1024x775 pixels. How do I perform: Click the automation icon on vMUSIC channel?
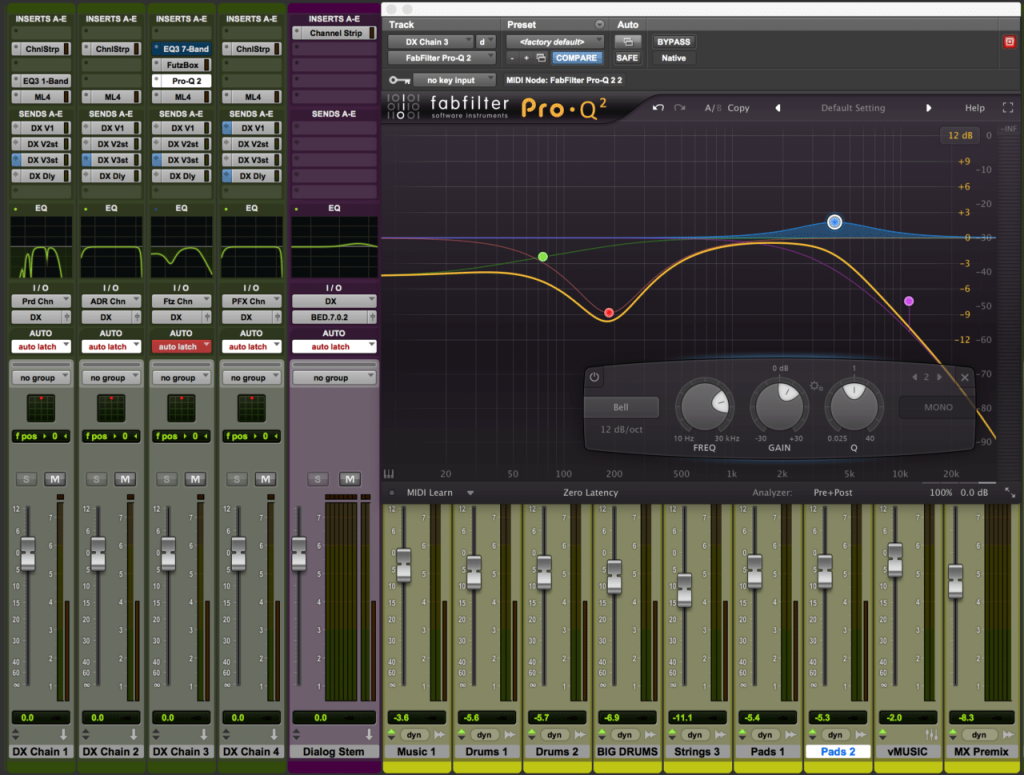click(x=932, y=735)
